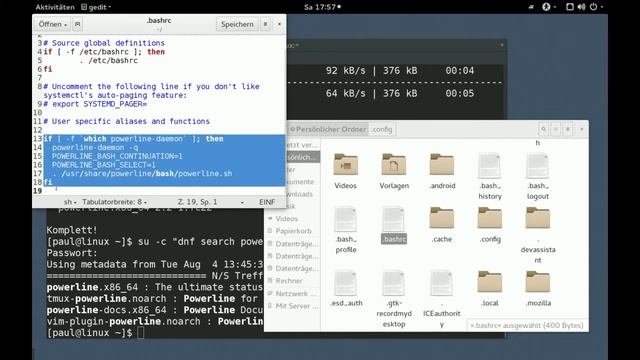The image size is (640, 360).
Task: Open the Videos folder icon
Action: click(x=345, y=164)
